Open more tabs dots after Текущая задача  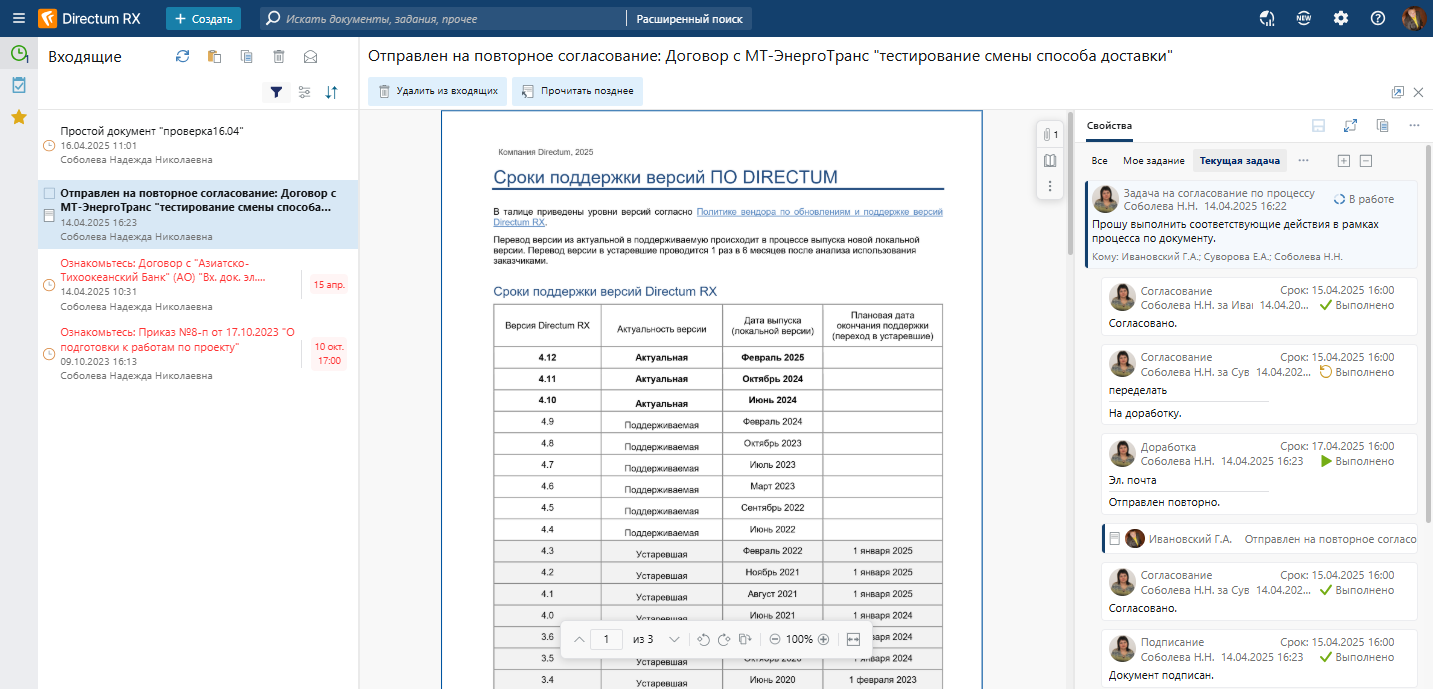coord(1303,160)
